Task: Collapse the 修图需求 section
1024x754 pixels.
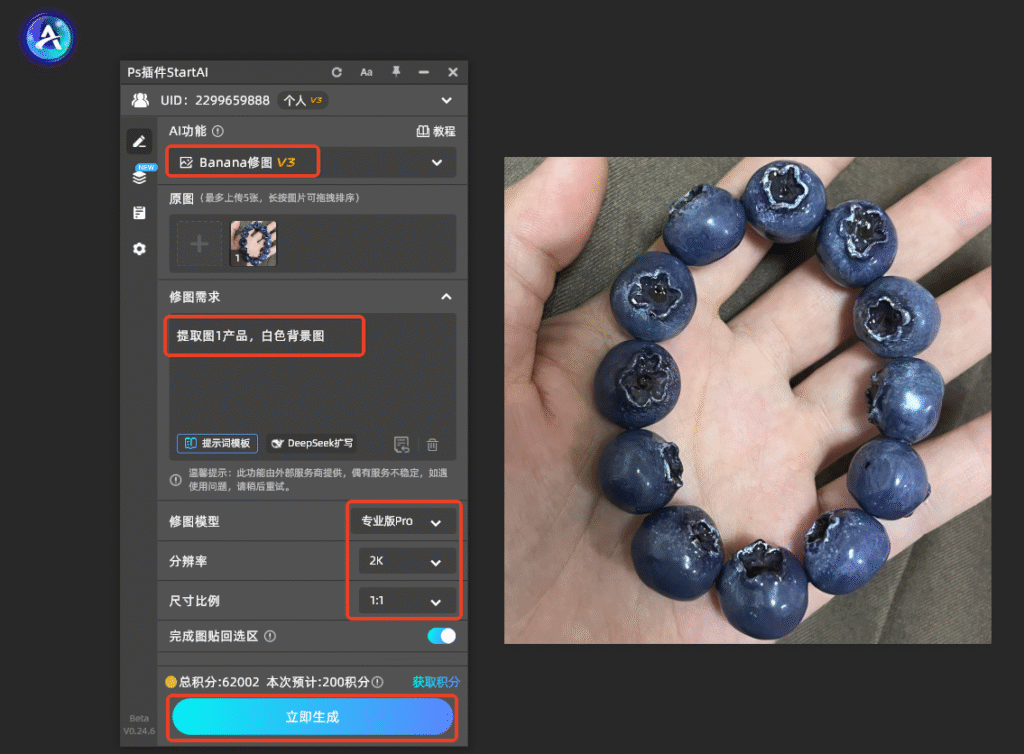Action: pyautogui.click(x=447, y=297)
